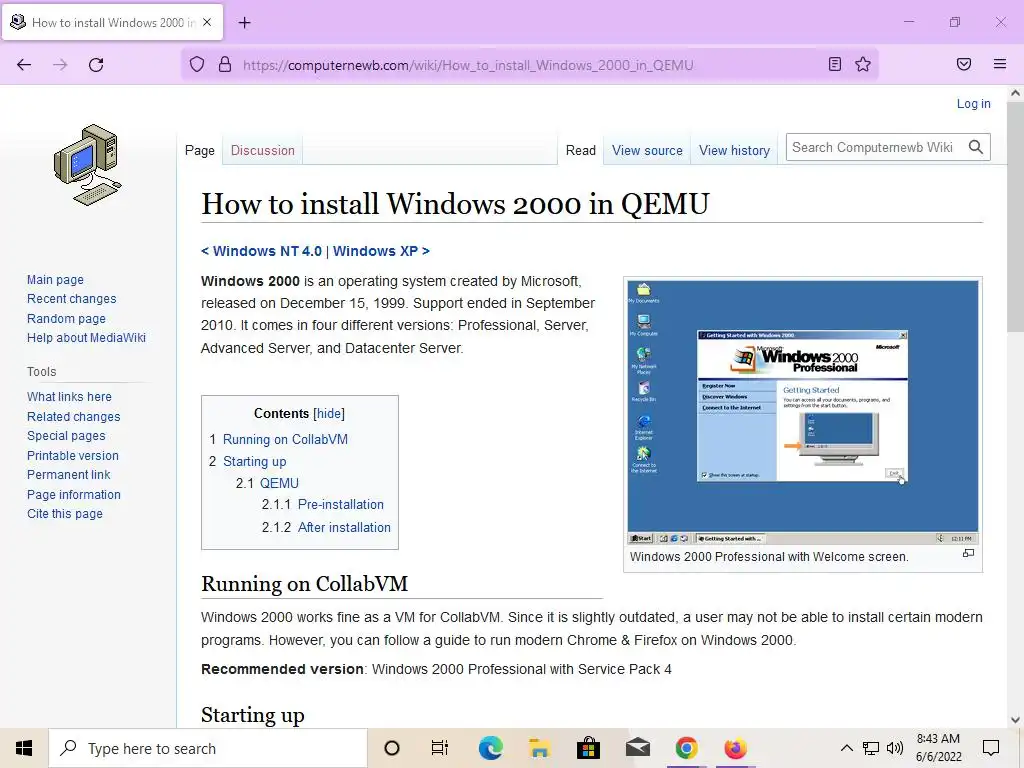Open Mail app from taskbar
Image resolution: width=1024 pixels, height=768 pixels.
coord(637,748)
